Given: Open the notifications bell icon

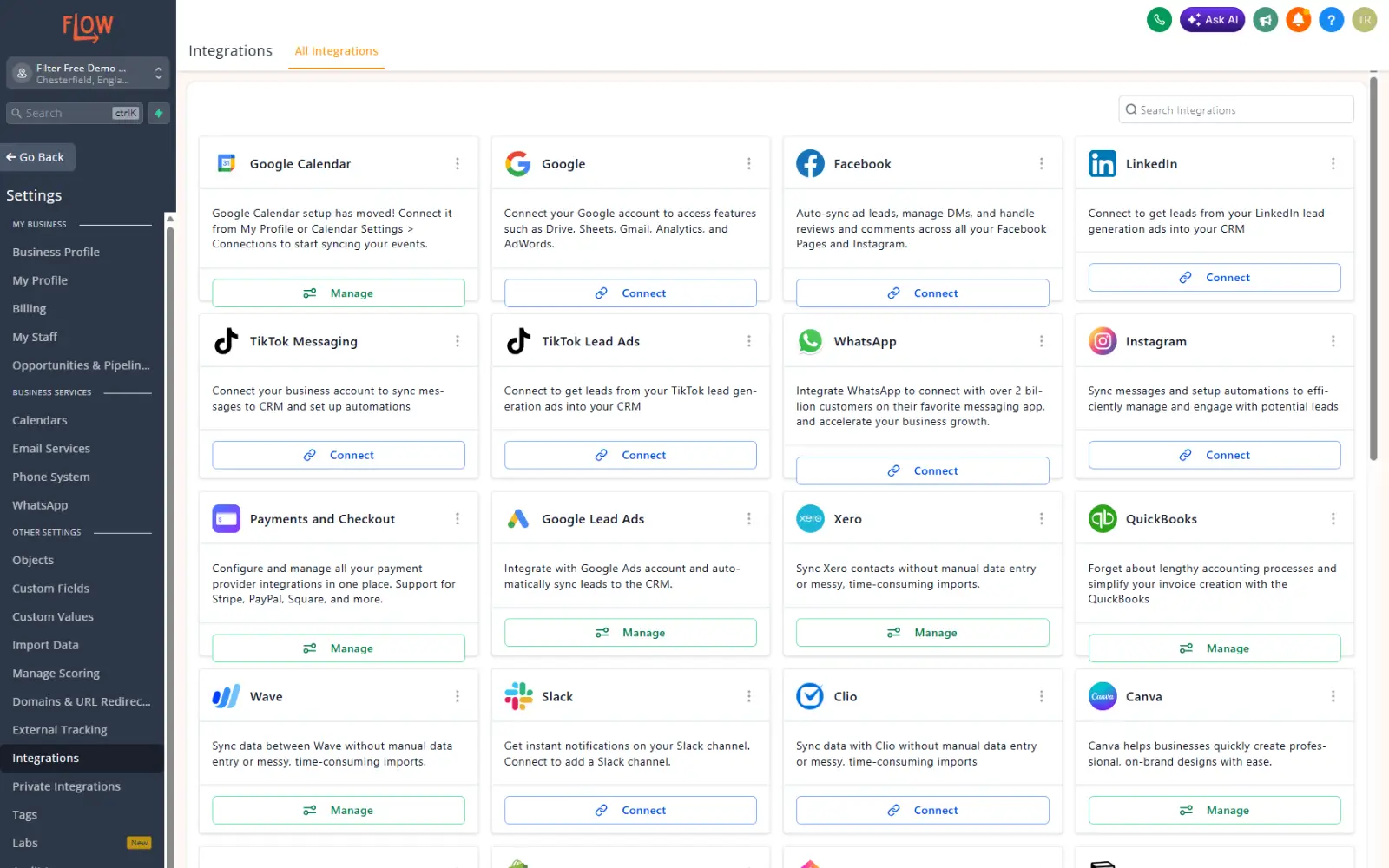Looking at the screenshot, I should (x=1298, y=19).
